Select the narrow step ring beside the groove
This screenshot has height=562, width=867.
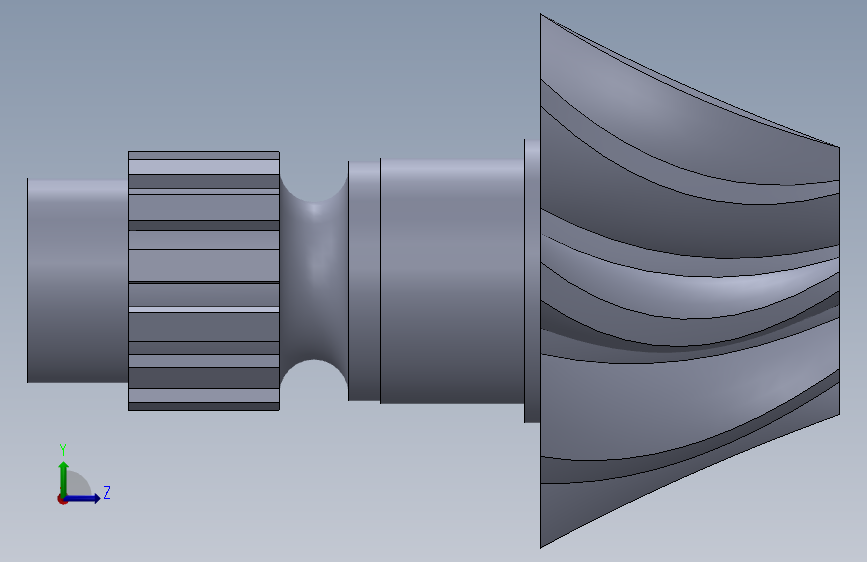point(364,281)
